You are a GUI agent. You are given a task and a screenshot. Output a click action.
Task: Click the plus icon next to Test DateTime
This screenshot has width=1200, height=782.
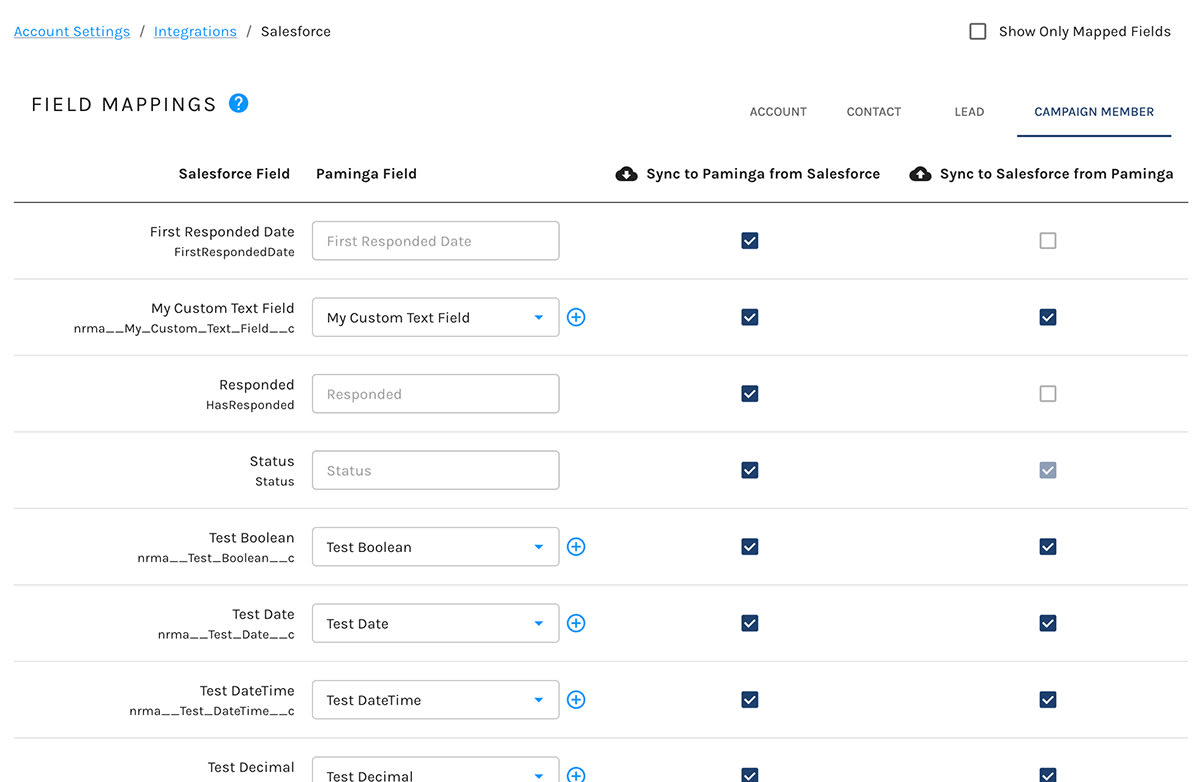point(576,700)
